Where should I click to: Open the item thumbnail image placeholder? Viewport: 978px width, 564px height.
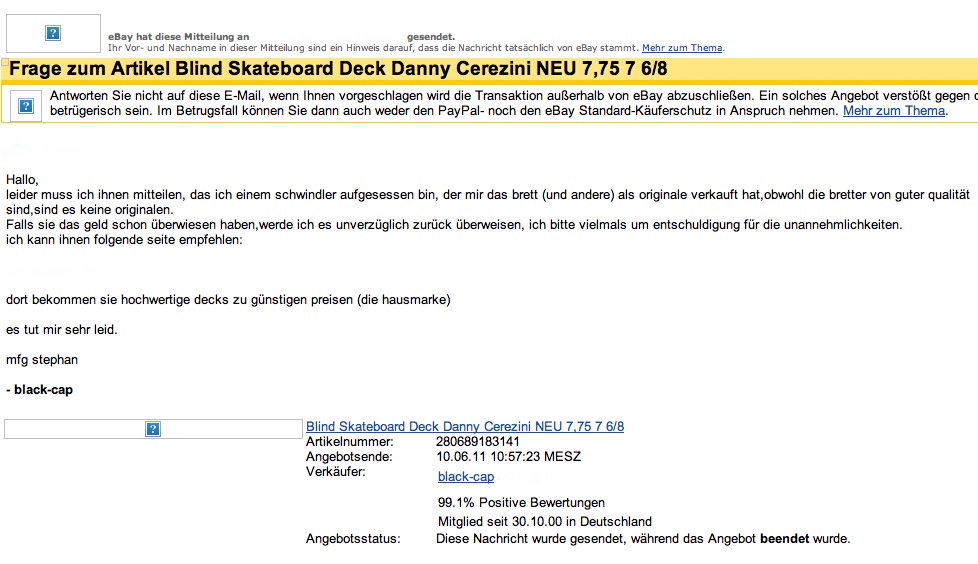coord(153,429)
